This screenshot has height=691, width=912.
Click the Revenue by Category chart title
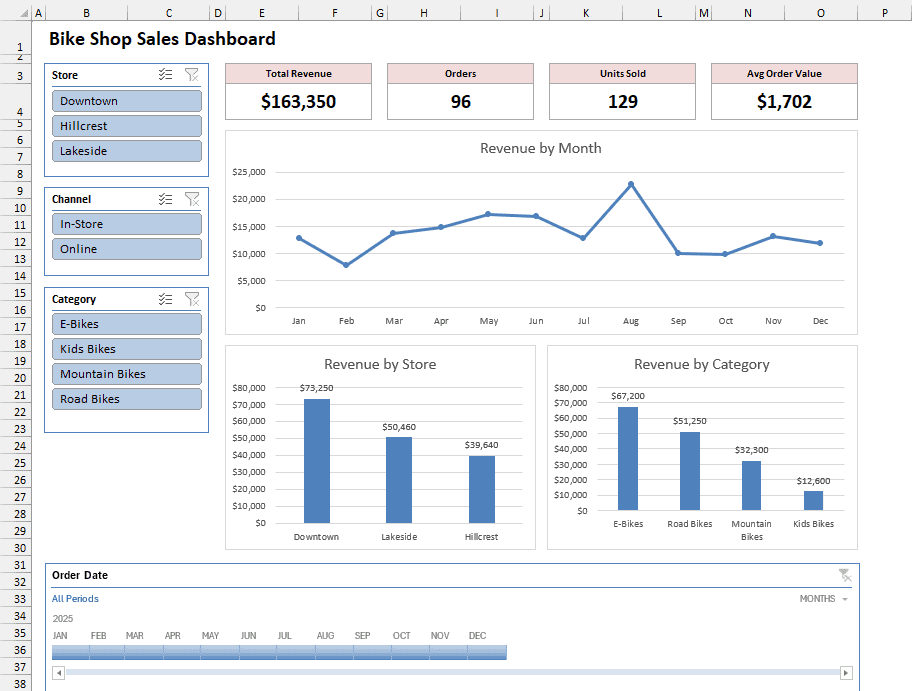click(701, 364)
